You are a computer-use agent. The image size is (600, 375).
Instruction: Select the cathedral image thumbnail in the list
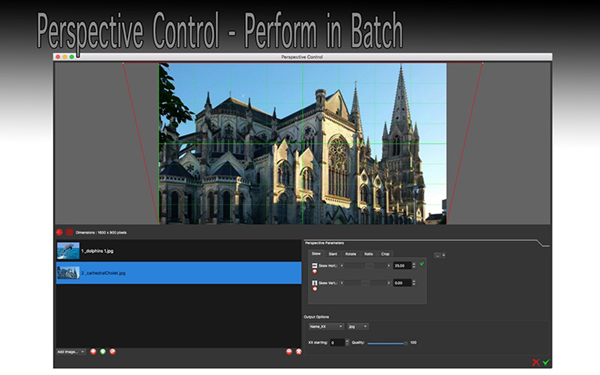coord(68,272)
